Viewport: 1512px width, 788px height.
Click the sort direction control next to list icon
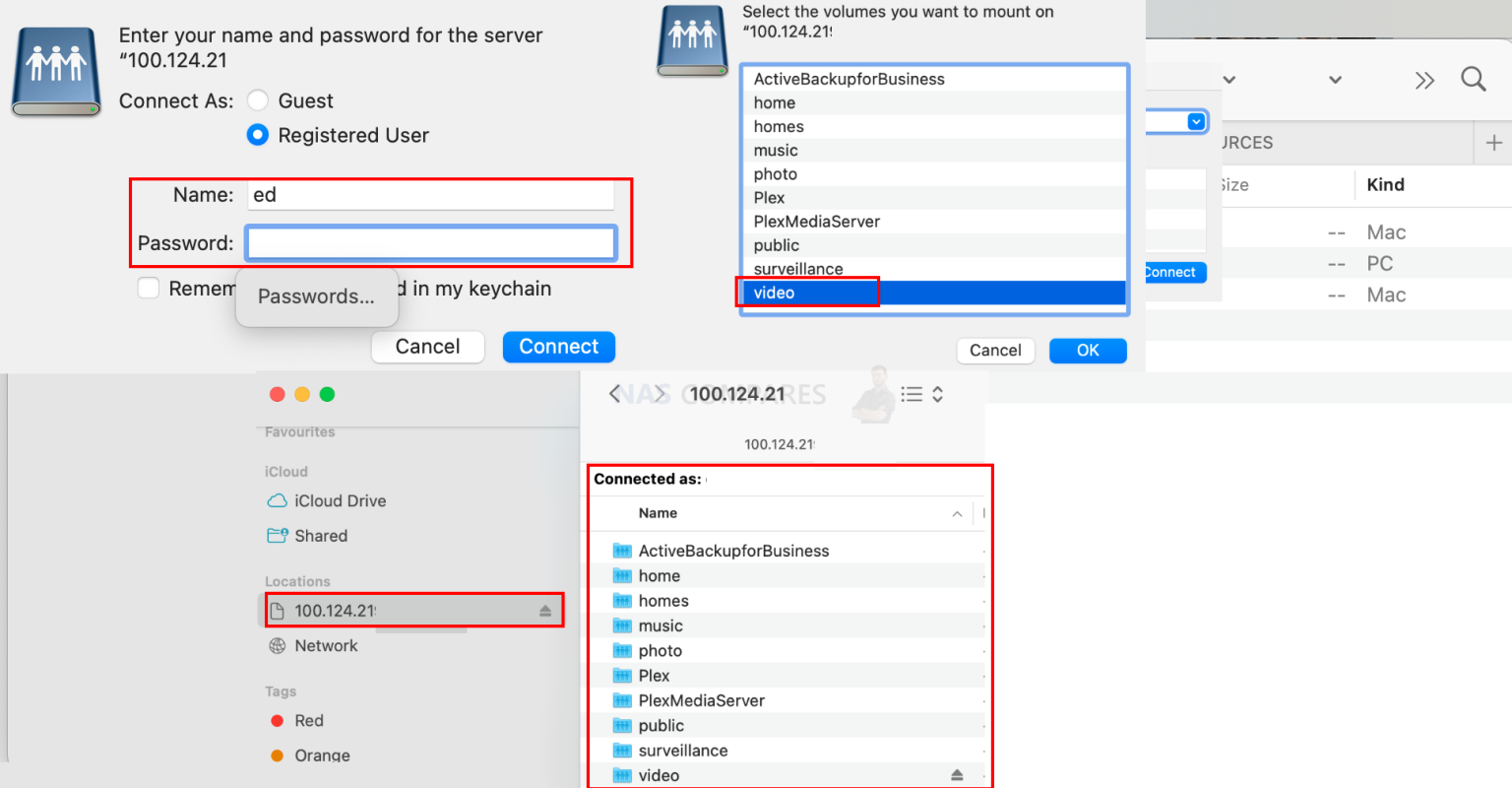click(x=936, y=393)
